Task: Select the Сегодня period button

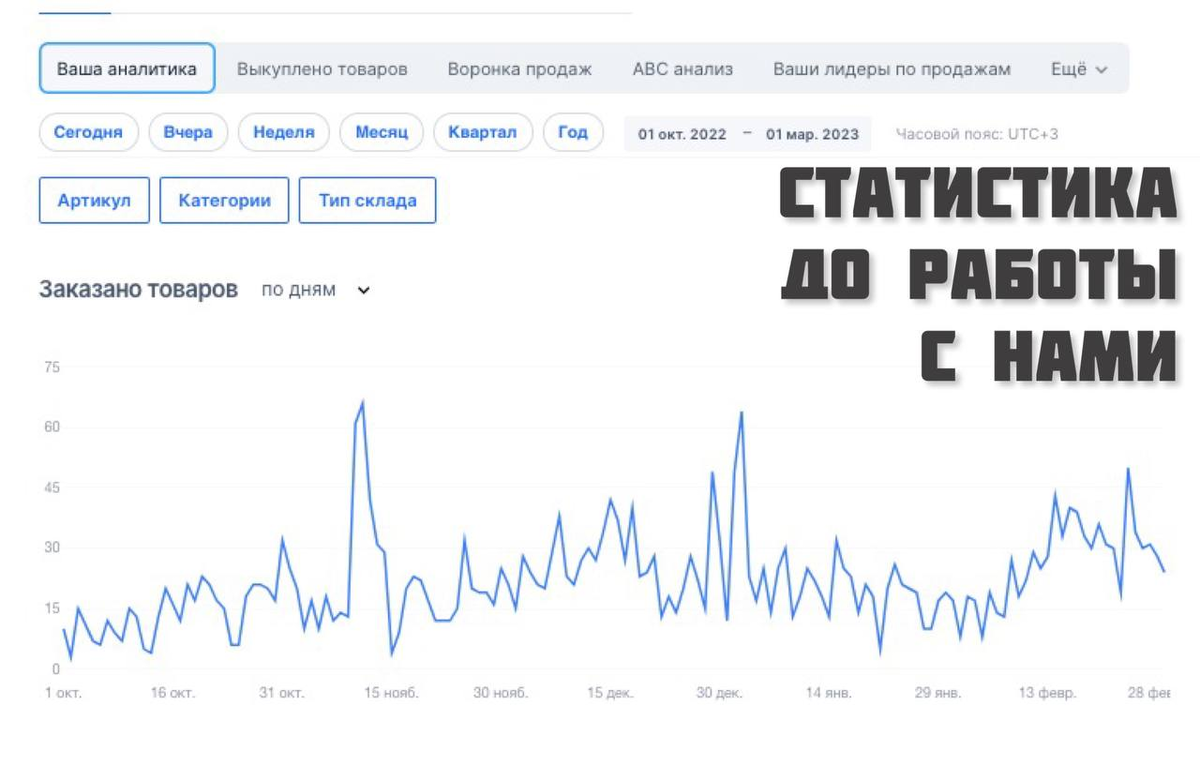Action: [x=88, y=132]
